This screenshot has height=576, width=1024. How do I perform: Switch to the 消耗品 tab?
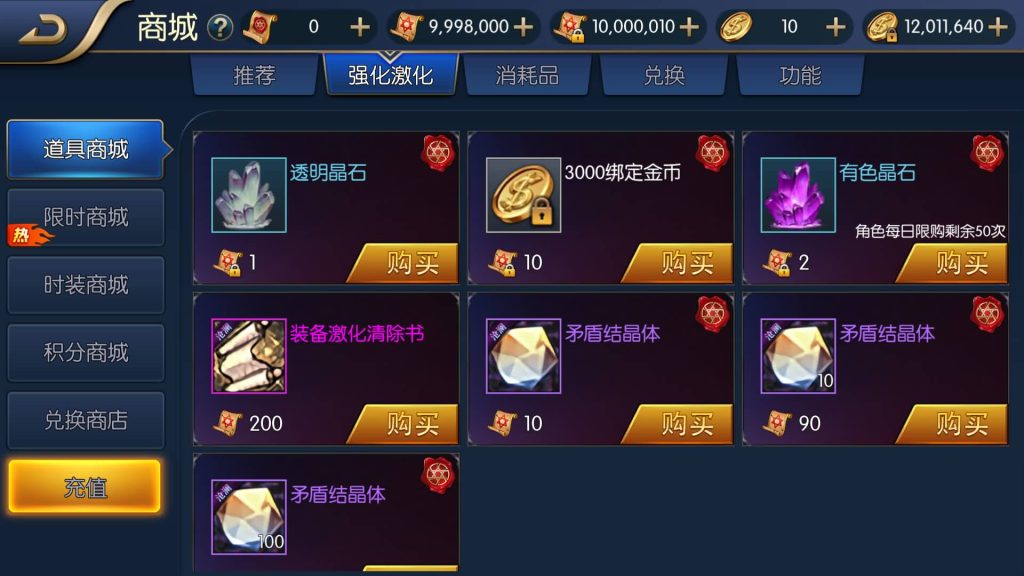click(x=527, y=75)
